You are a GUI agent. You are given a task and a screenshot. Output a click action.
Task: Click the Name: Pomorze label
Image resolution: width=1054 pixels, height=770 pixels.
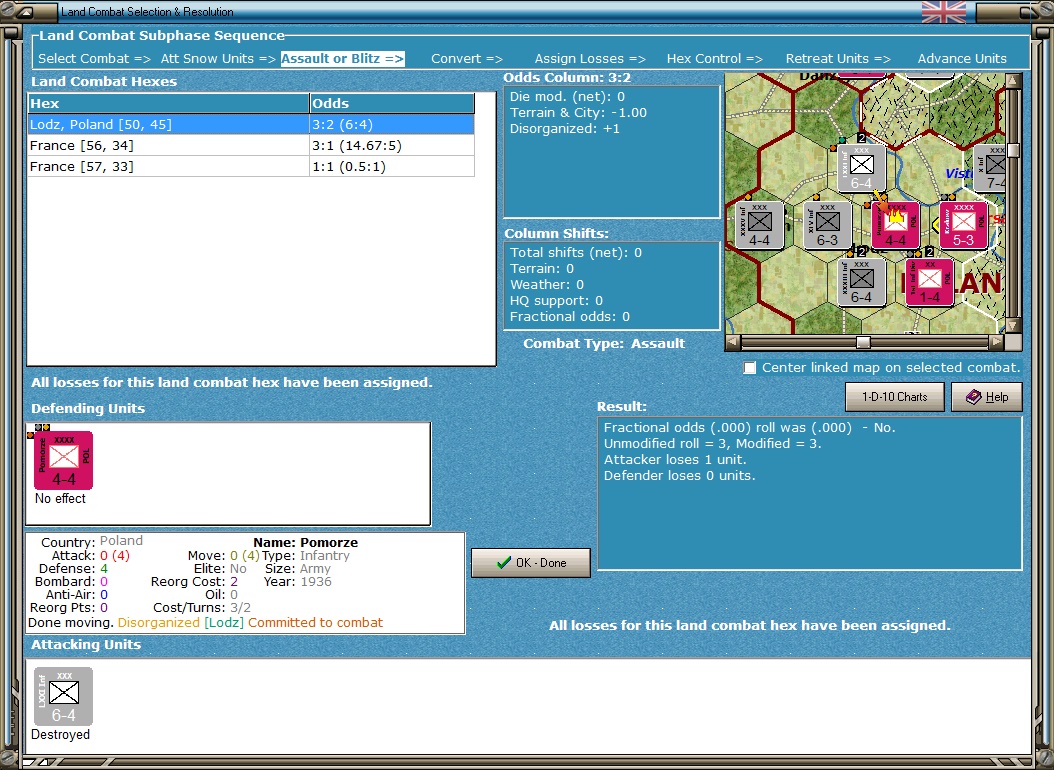click(x=305, y=542)
